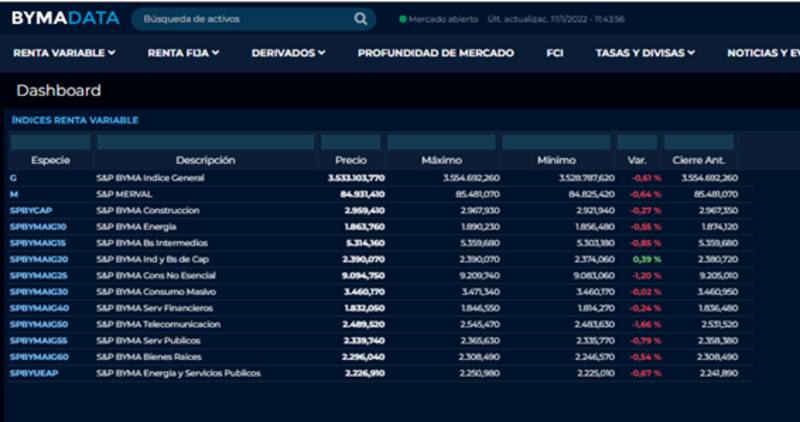Click the BYMADATA logo
800x422 pixels.
point(65,18)
